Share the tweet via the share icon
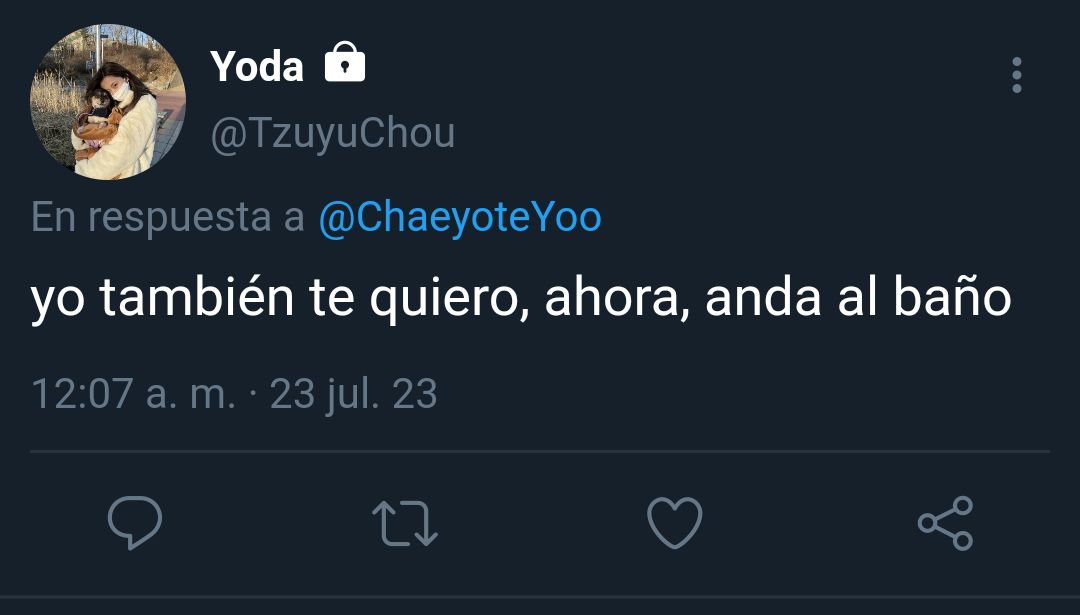This screenshot has height=615, width=1080. (x=946, y=523)
